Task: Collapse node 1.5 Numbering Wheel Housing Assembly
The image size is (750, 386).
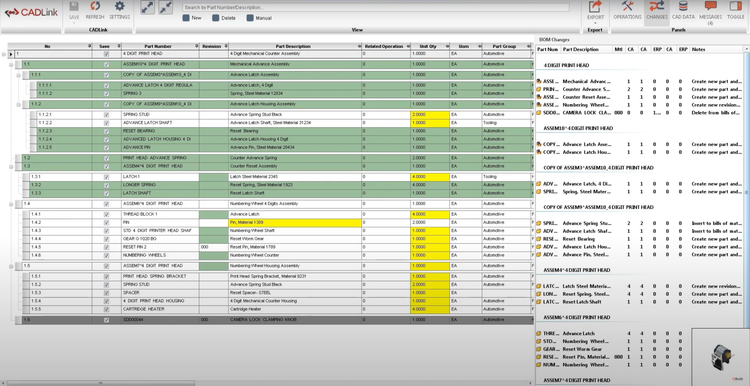Action: [x=11, y=266]
